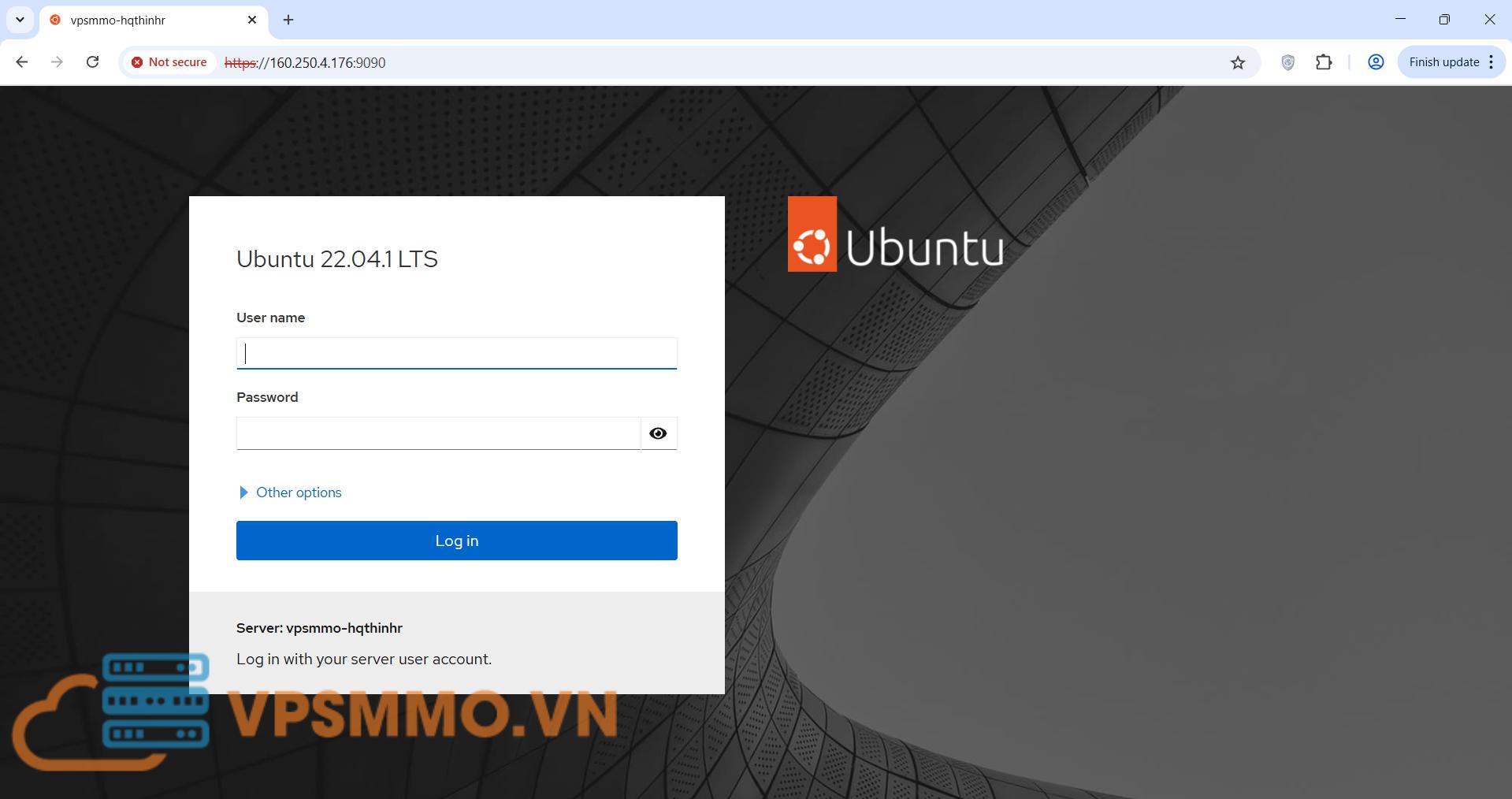
Task: Open the shield extension icon
Action: coord(1287,62)
